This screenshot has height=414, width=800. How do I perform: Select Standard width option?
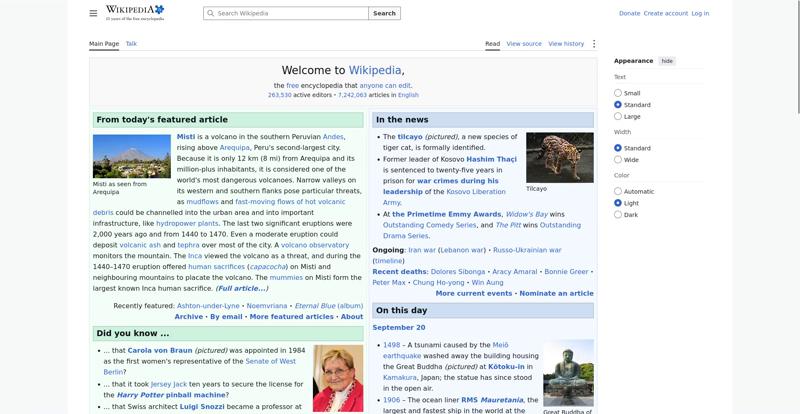(618, 148)
